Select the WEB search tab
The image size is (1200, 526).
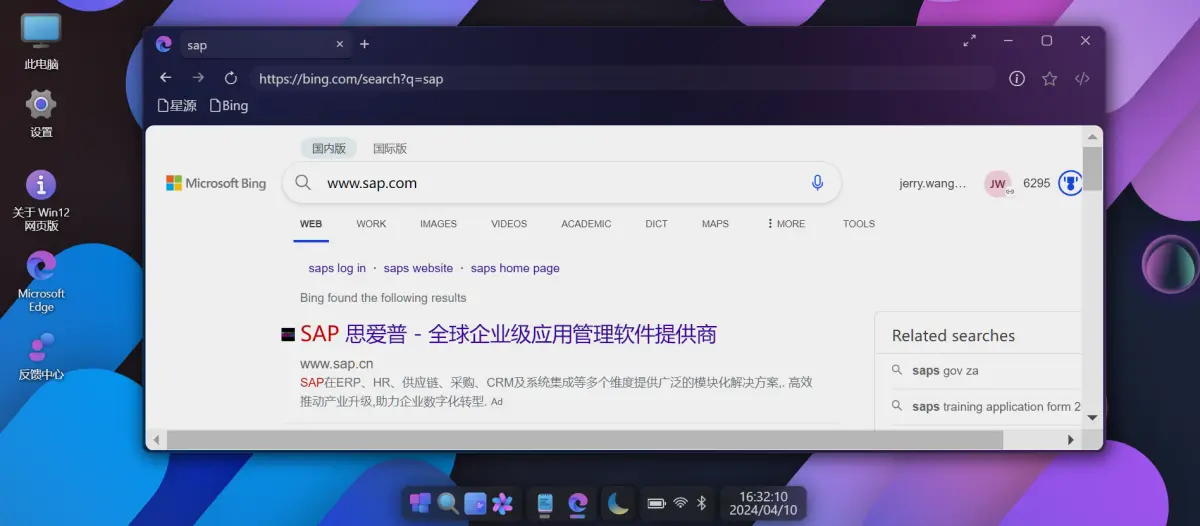[x=311, y=224]
